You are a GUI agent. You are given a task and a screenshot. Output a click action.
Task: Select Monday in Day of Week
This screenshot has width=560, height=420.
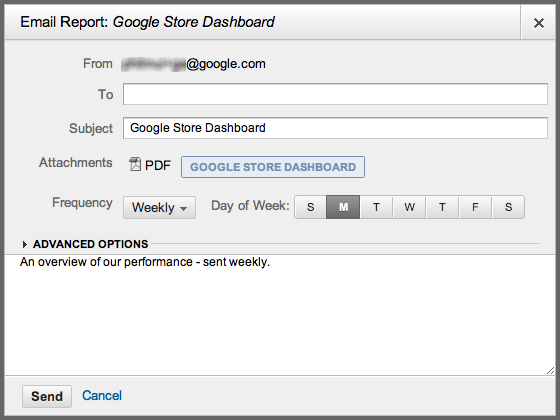343,207
